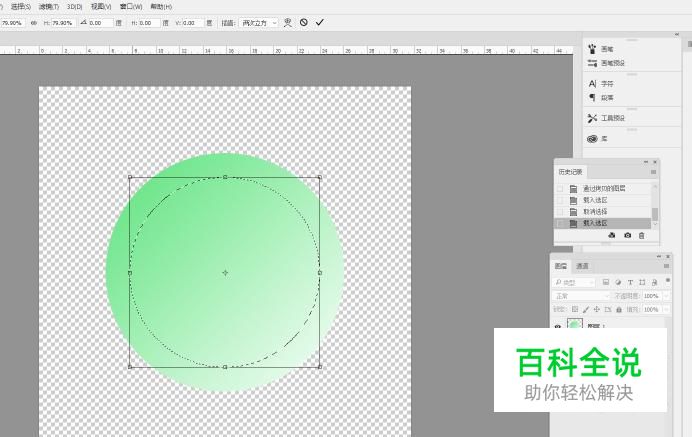
Task: Open the Brush Presets (画笔预设) panel
Action: point(606,63)
